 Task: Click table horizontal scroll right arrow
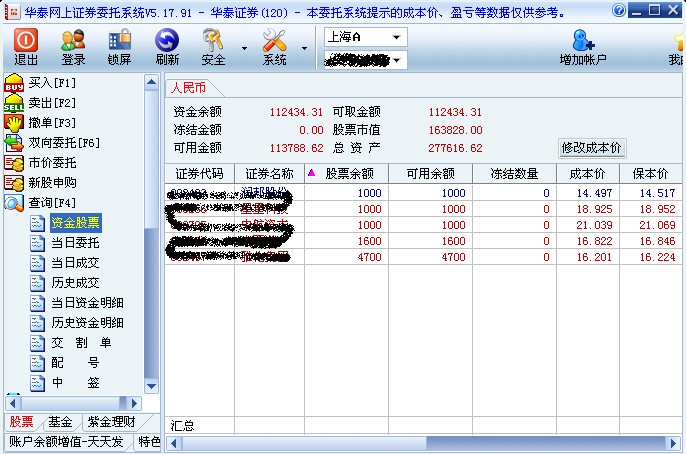[x=674, y=444]
